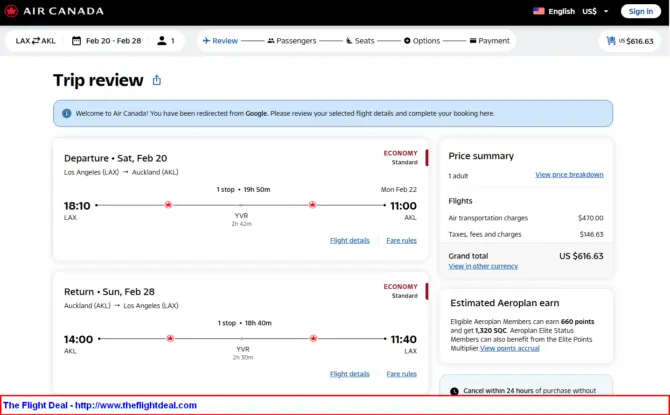Click the 1 stop 19h 50m duration

coord(243,189)
